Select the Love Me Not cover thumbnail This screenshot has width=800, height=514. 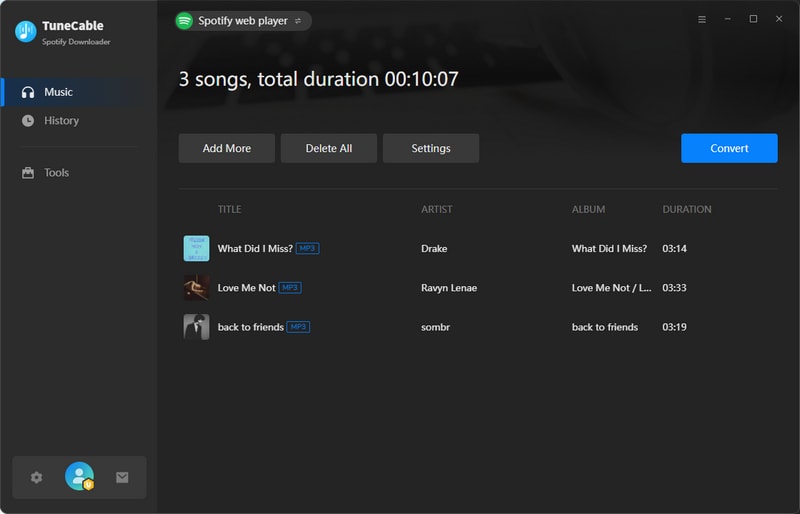tap(196, 288)
